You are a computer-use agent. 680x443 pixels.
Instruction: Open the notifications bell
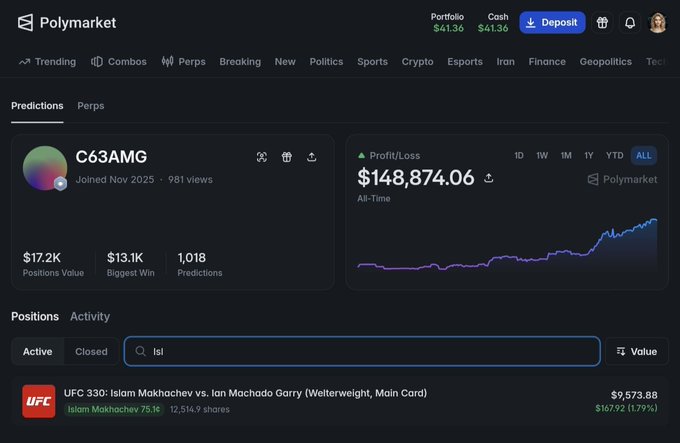tap(630, 23)
